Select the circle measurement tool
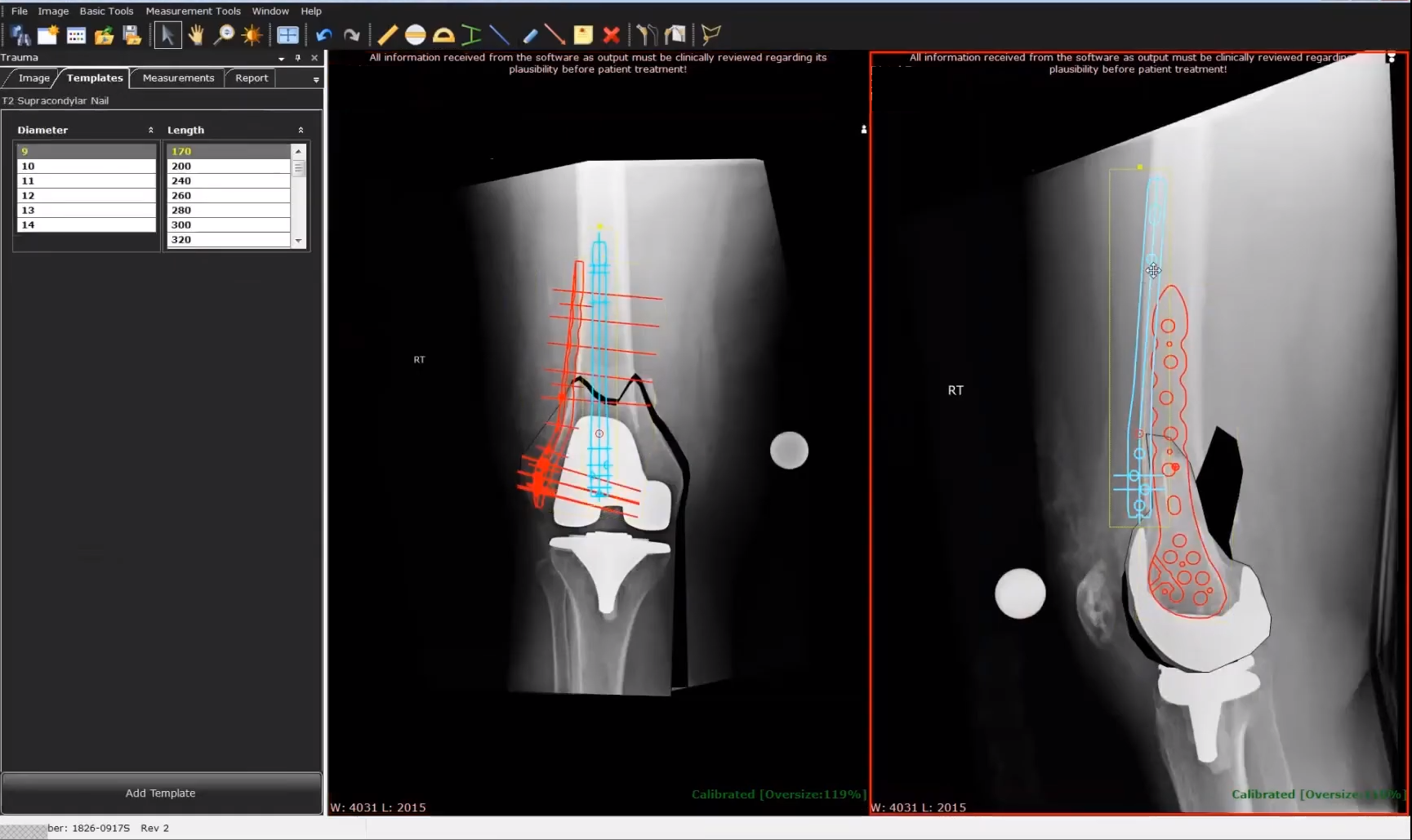 pos(416,34)
